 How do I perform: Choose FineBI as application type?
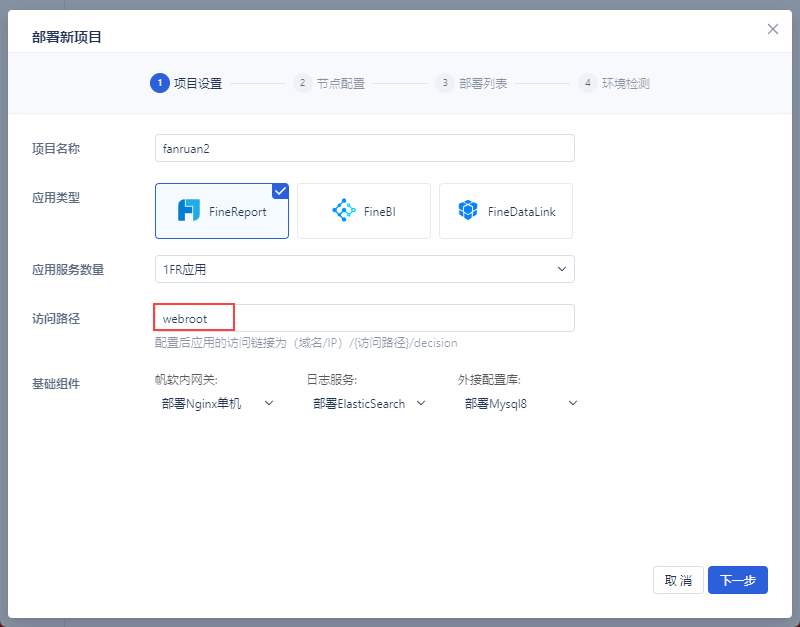364,211
